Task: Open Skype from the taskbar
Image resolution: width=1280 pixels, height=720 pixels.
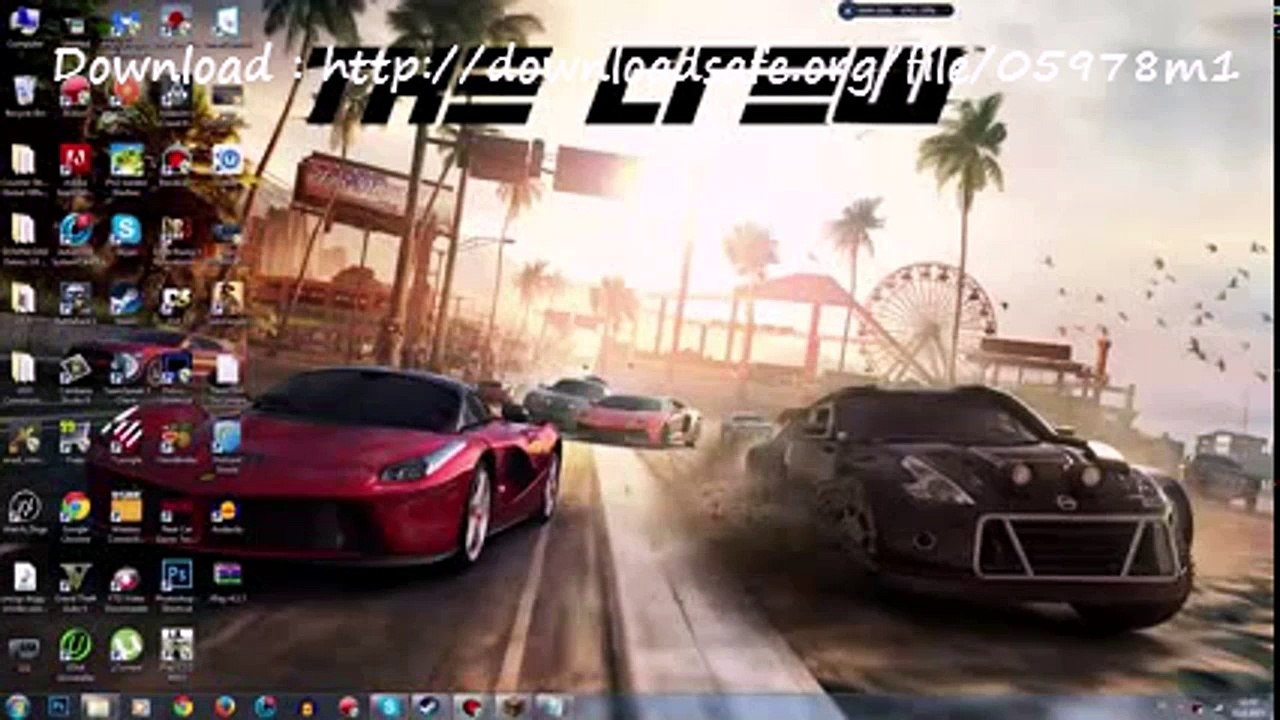Action: pyautogui.click(x=388, y=706)
